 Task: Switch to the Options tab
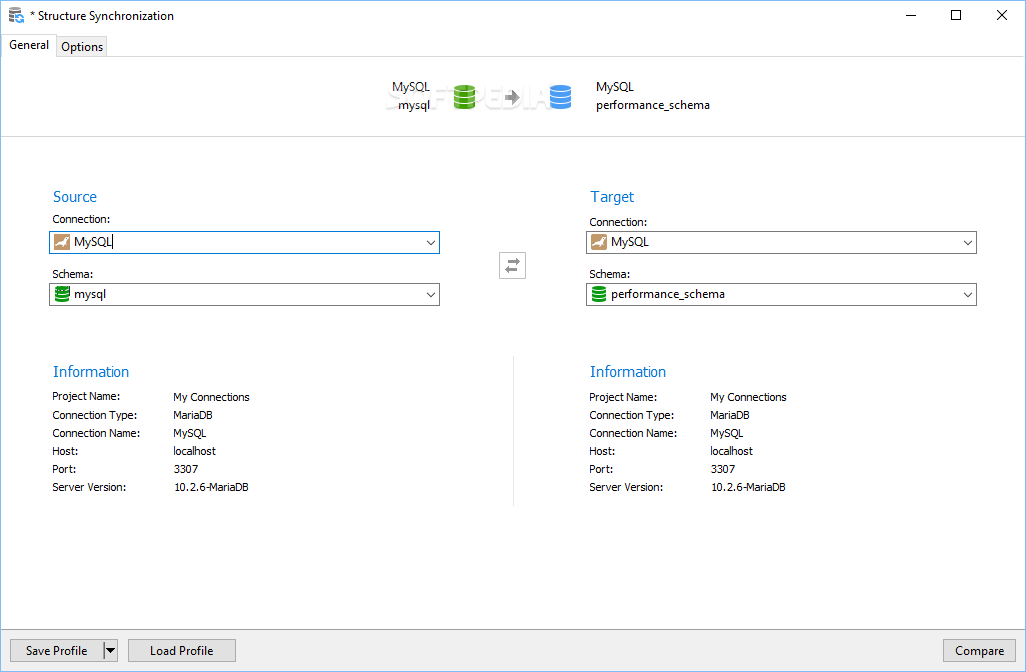click(x=82, y=46)
